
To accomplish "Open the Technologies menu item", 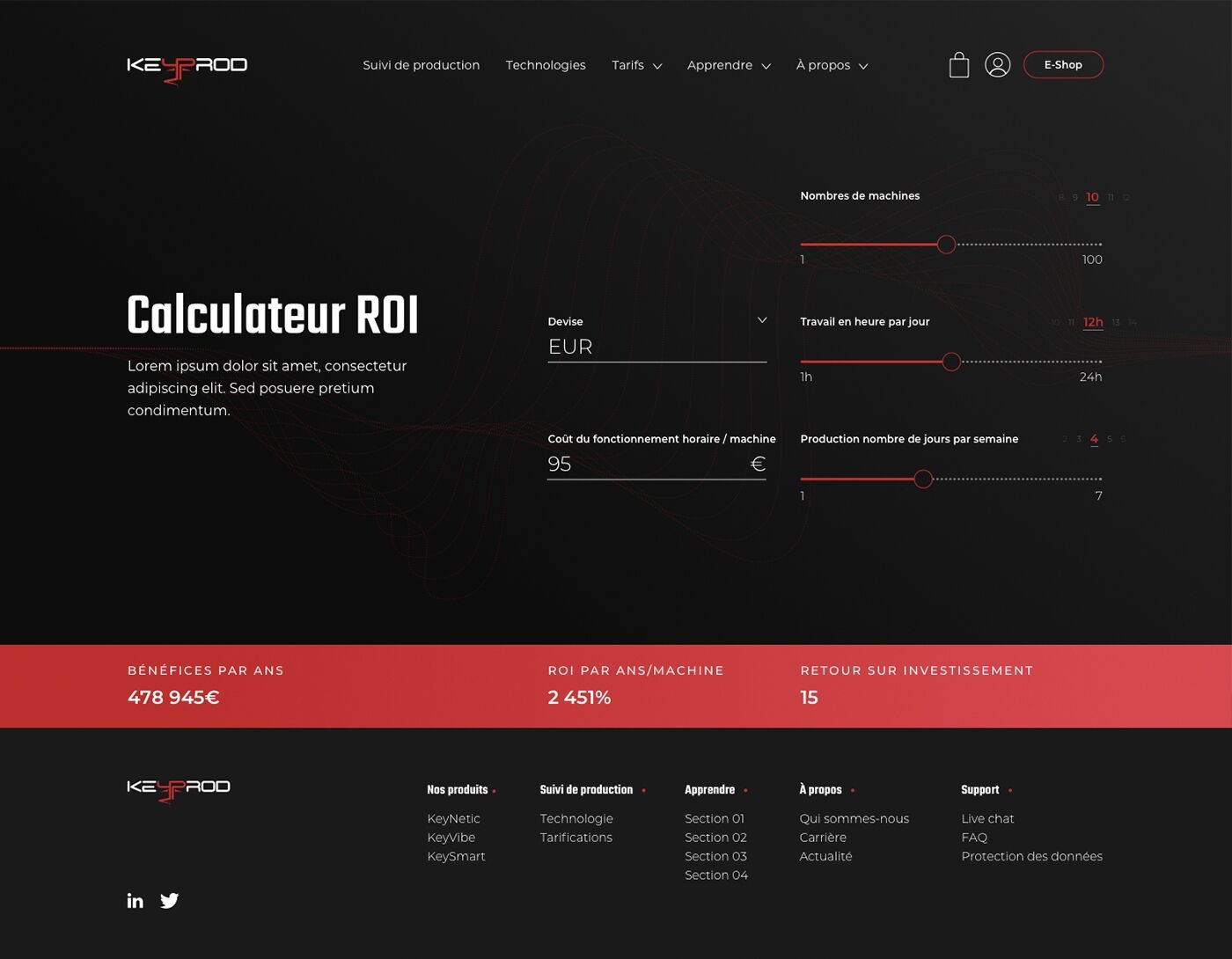I will point(546,65).
